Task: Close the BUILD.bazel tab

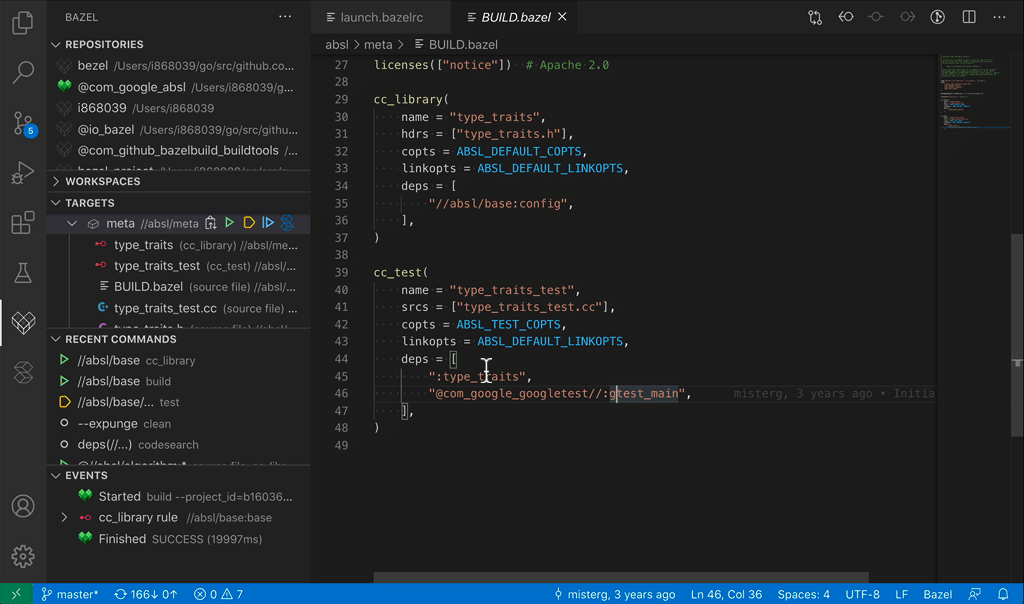Action: click(562, 17)
